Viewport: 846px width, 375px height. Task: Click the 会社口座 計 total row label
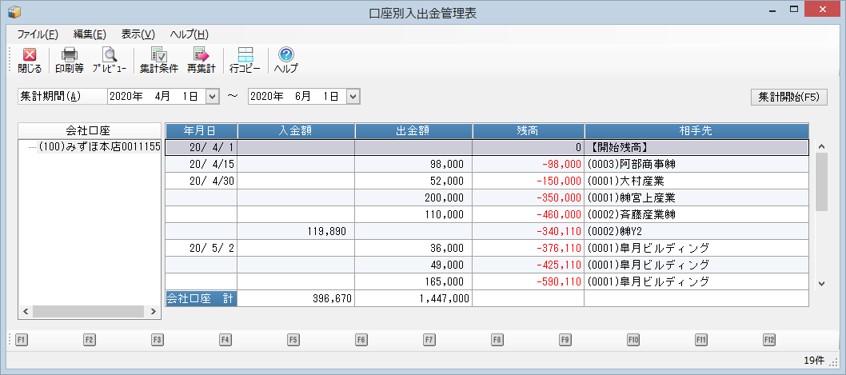click(x=201, y=298)
